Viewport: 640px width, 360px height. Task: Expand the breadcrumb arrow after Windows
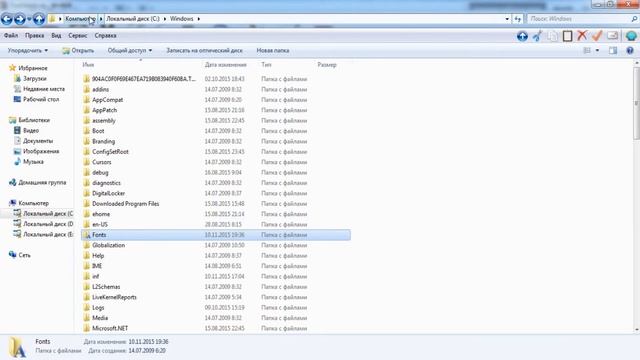point(199,19)
